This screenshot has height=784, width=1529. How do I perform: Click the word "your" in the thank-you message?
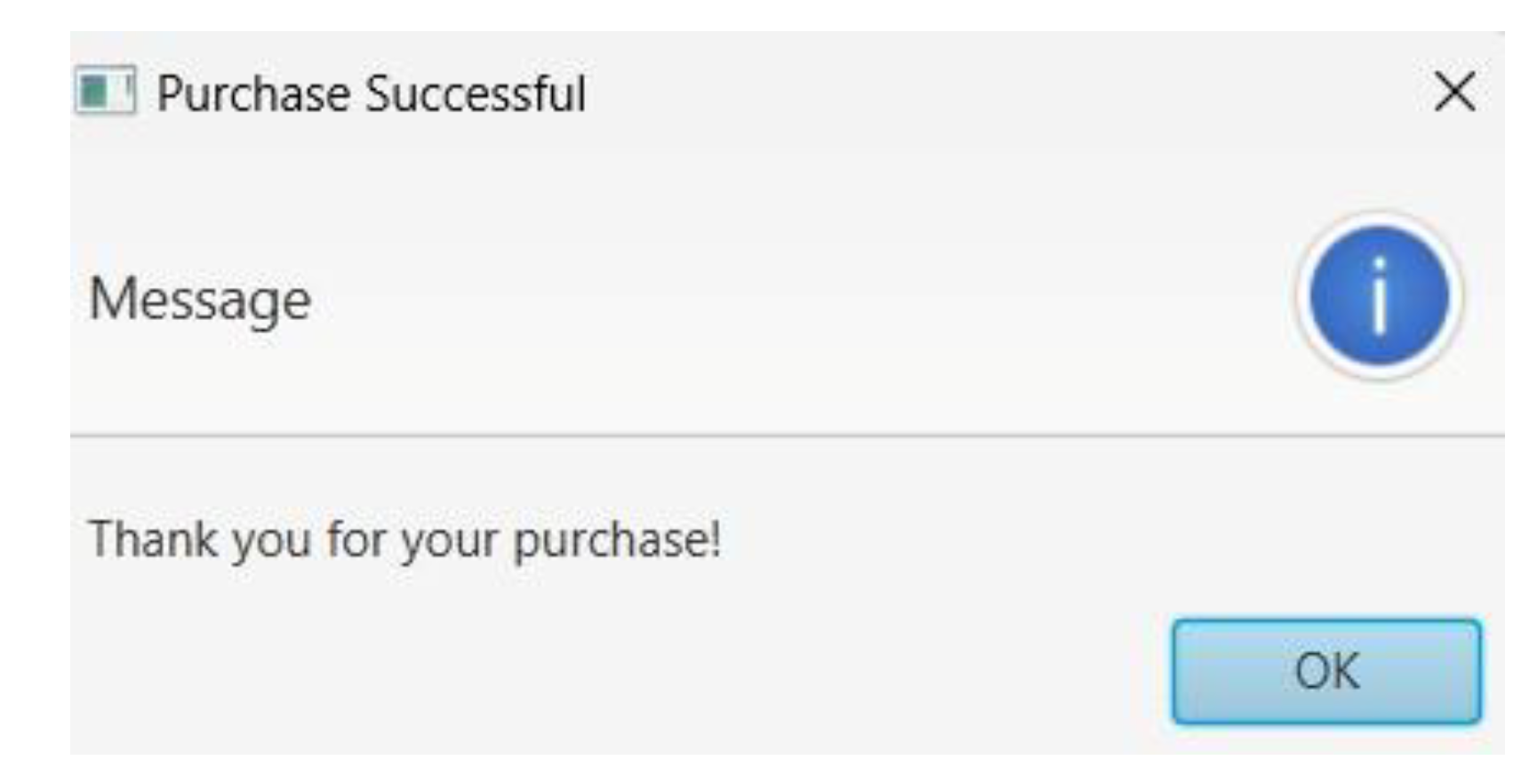(449, 541)
